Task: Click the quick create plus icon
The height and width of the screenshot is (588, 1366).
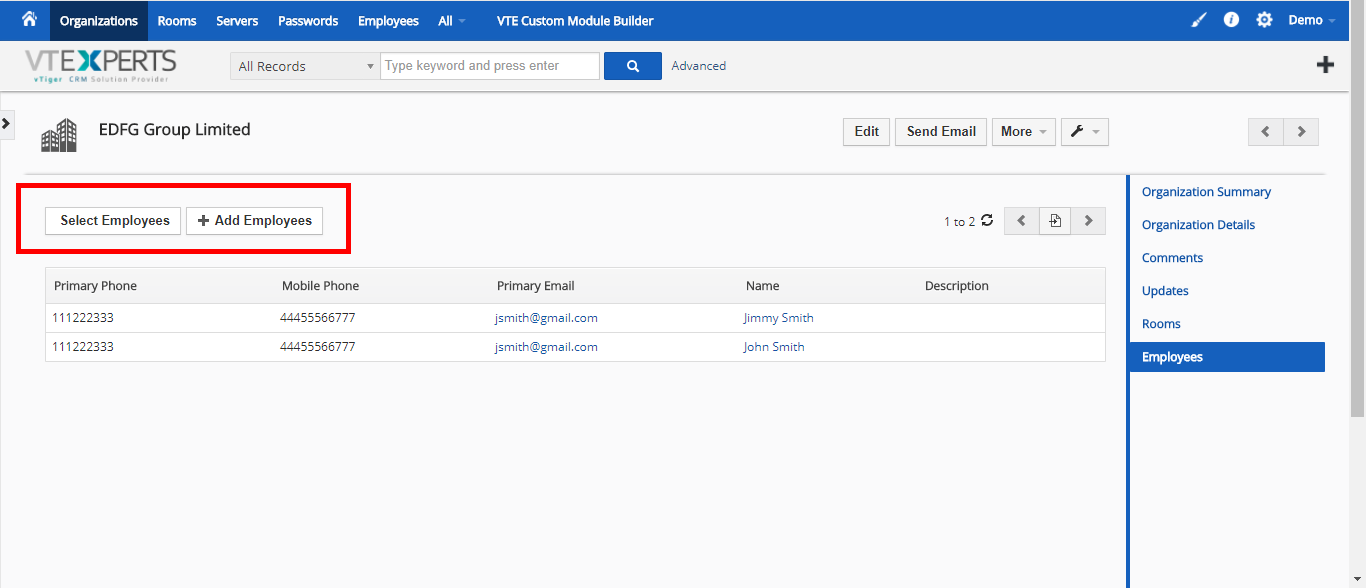Action: [x=1325, y=65]
